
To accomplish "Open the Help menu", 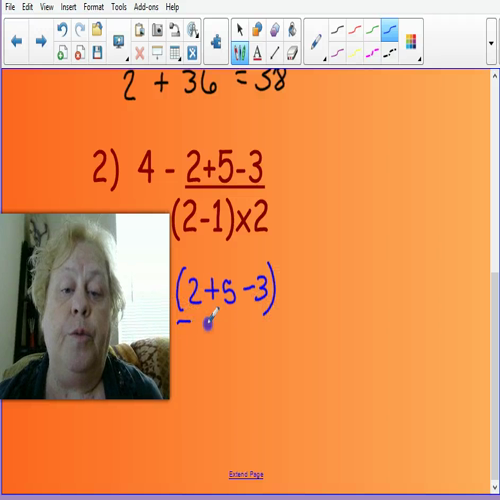I will 172,7.
